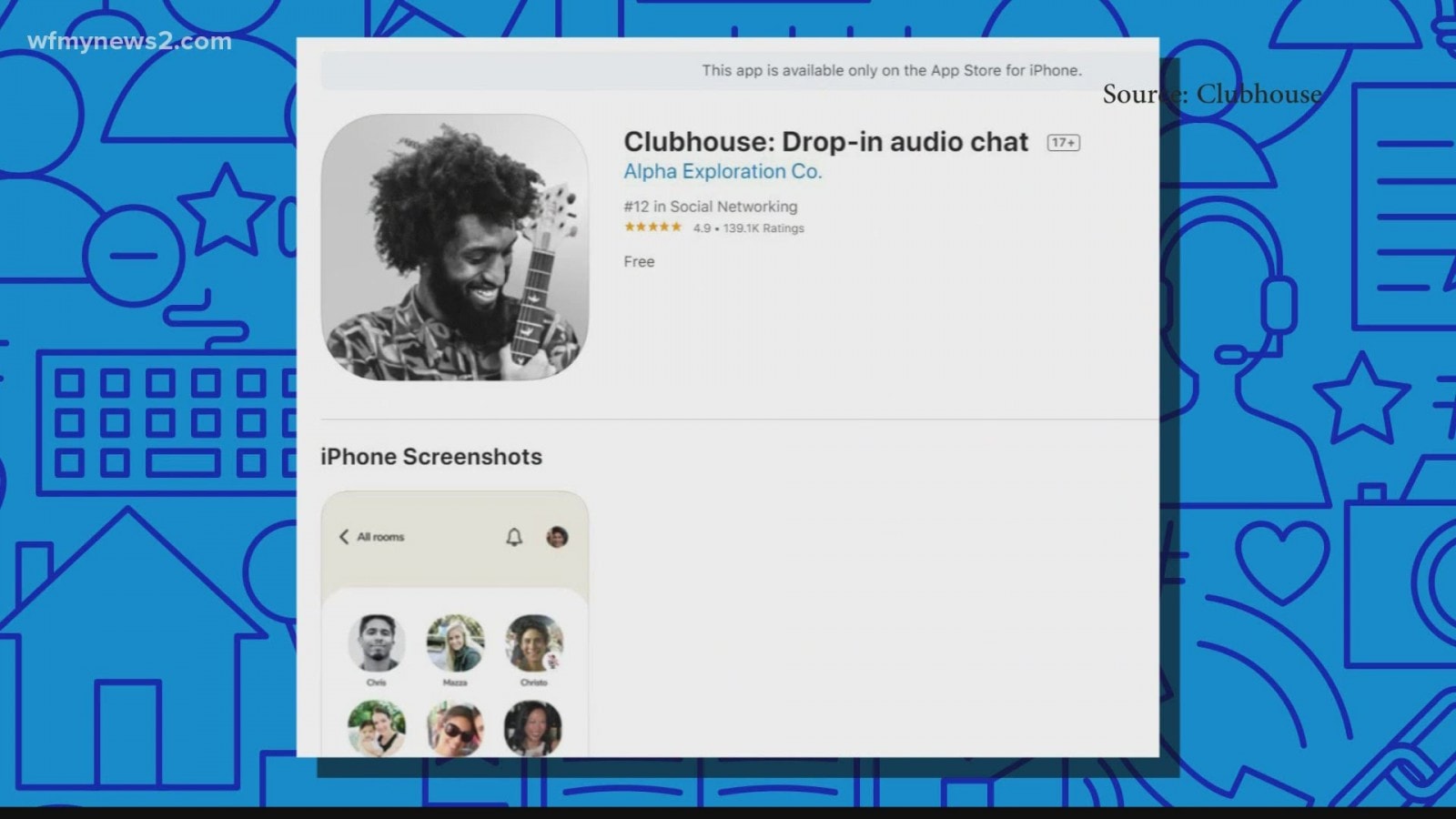Click the Clubhouse: Drop-in audio chat title
Screen dimensions: 1456x819
coord(825,142)
